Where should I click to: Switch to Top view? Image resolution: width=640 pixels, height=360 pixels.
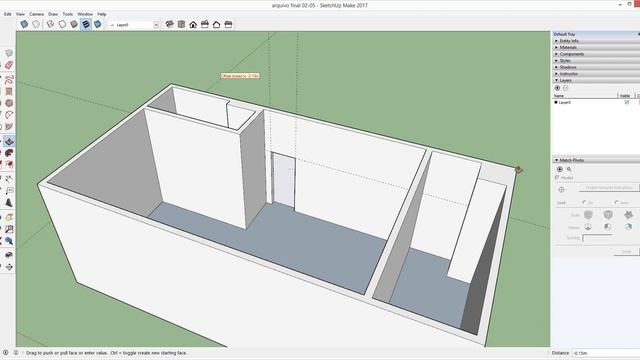(181, 24)
